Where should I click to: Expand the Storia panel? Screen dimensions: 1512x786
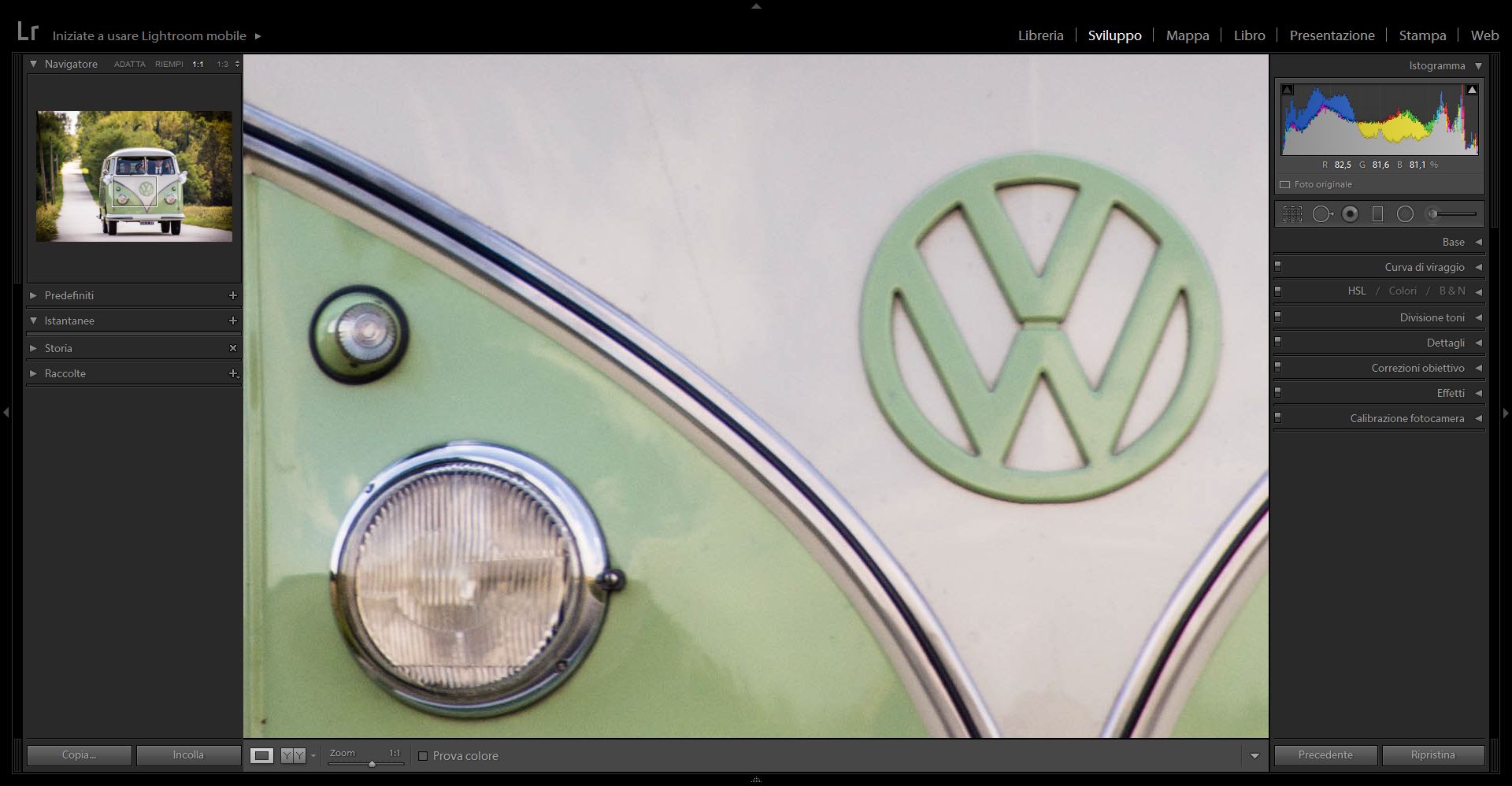point(33,348)
